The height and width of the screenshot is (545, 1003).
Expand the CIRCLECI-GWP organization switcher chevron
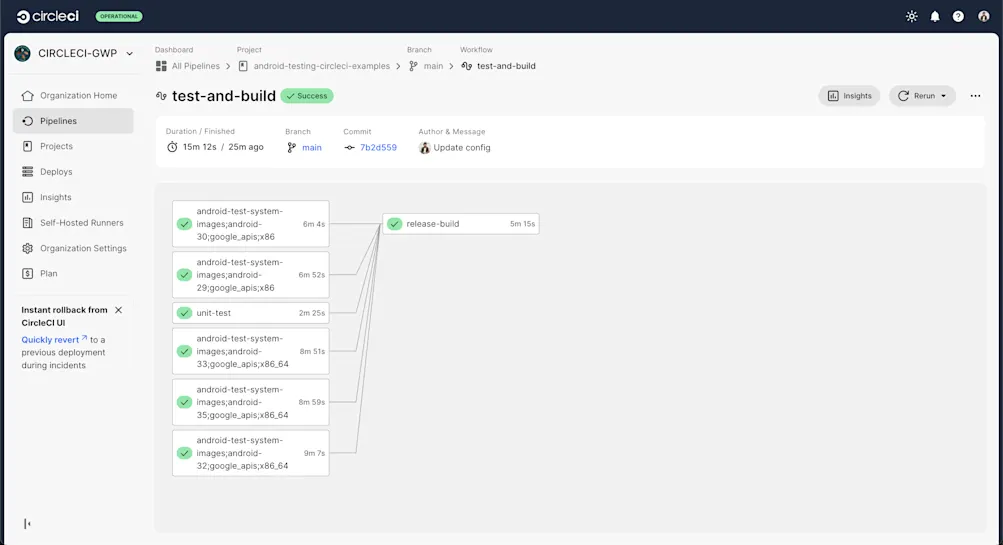click(129, 54)
